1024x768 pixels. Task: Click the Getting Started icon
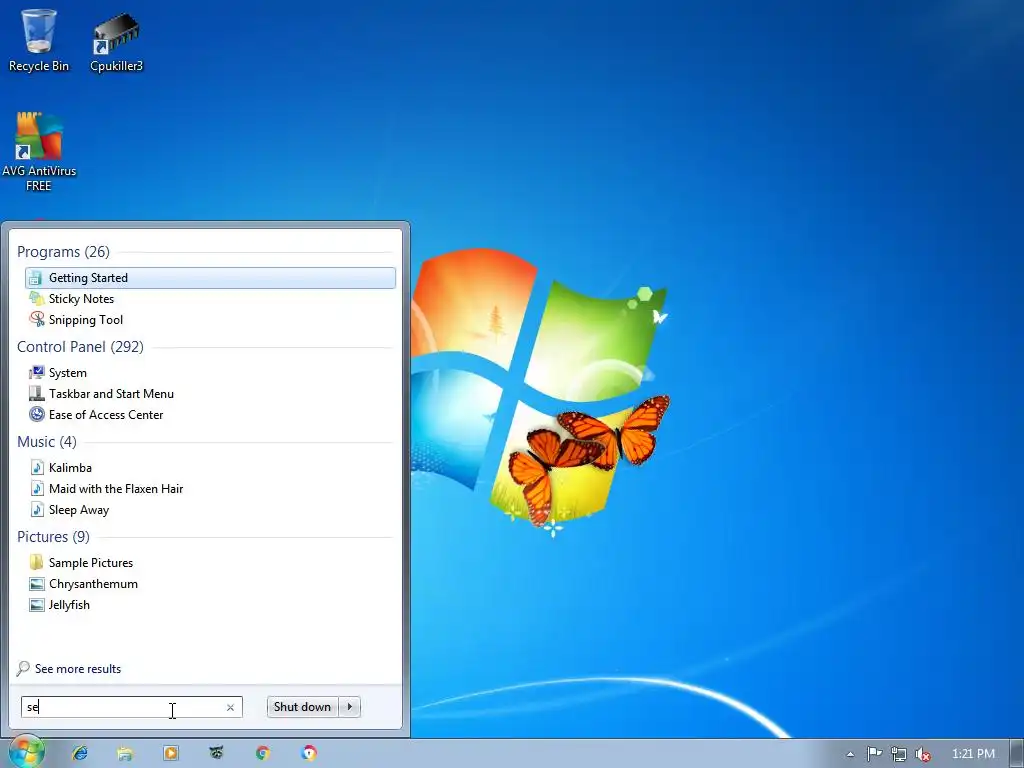tap(37, 278)
